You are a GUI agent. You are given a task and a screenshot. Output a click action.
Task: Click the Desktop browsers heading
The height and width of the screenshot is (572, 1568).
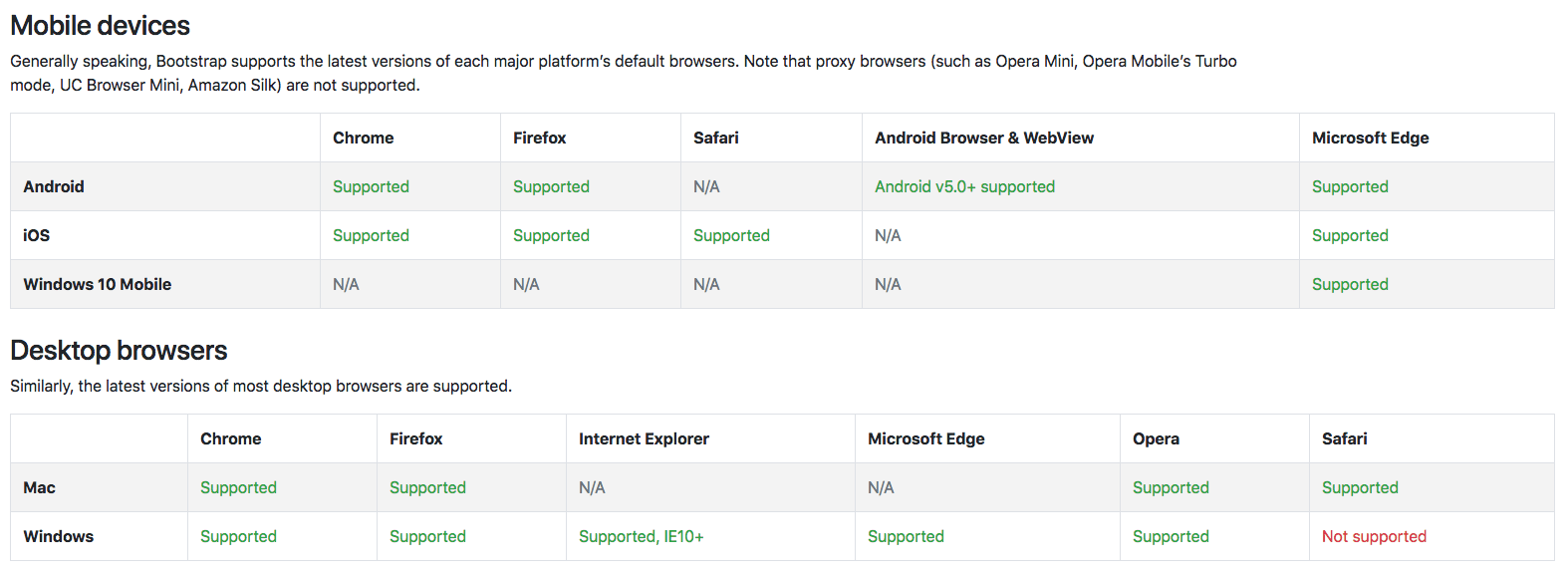(x=119, y=350)
